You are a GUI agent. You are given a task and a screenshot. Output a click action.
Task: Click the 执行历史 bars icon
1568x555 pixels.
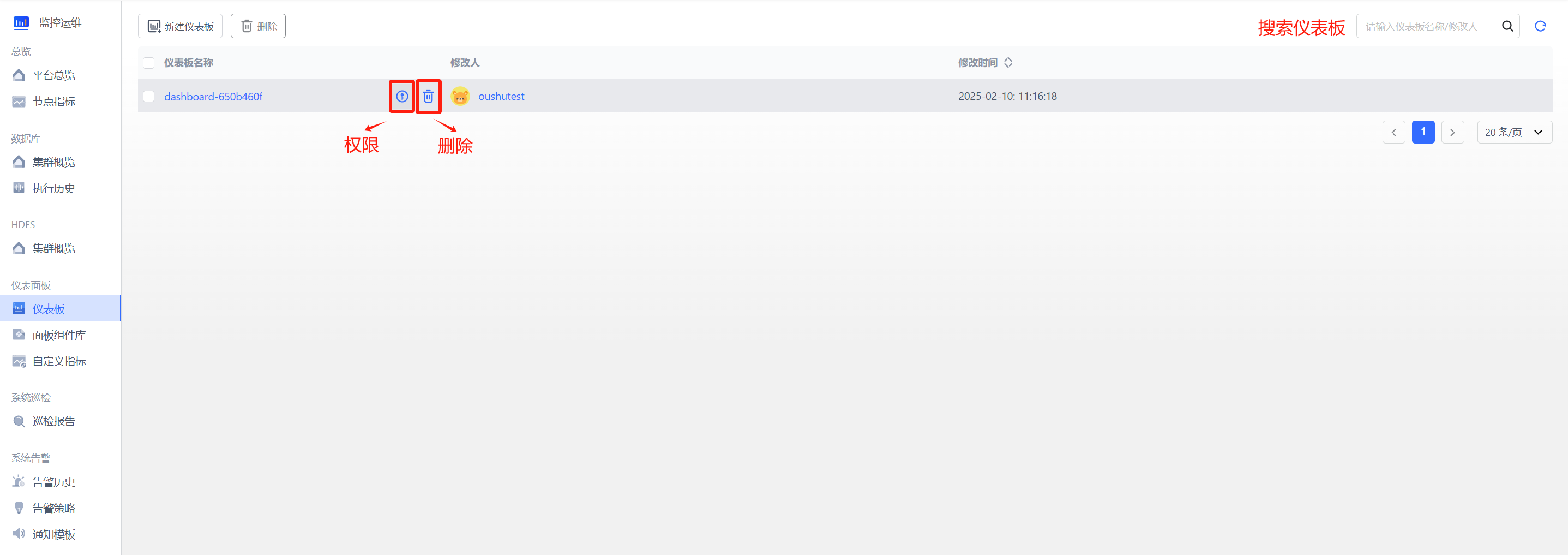(x=19, y=188)
